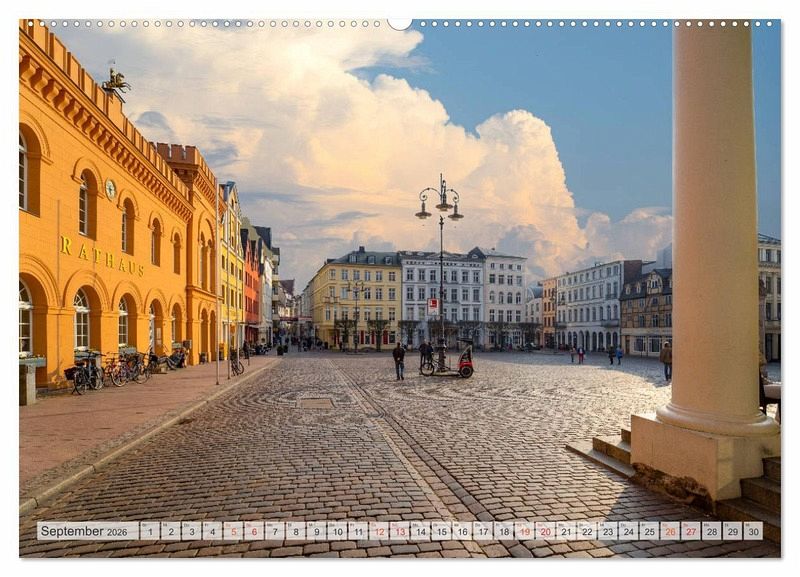Screen dimensions: 800x577
Task: Click the RATHAUS lettering on the building
Action: pyautogui.click(x=101, y=256)
